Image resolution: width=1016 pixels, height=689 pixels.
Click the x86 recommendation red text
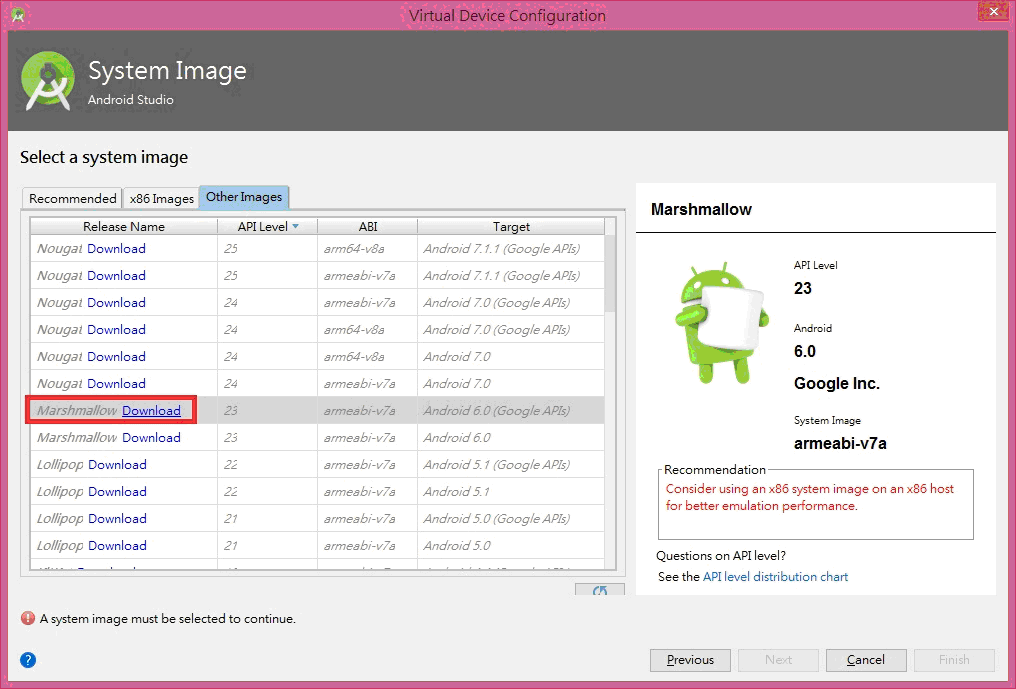[809, 497]
